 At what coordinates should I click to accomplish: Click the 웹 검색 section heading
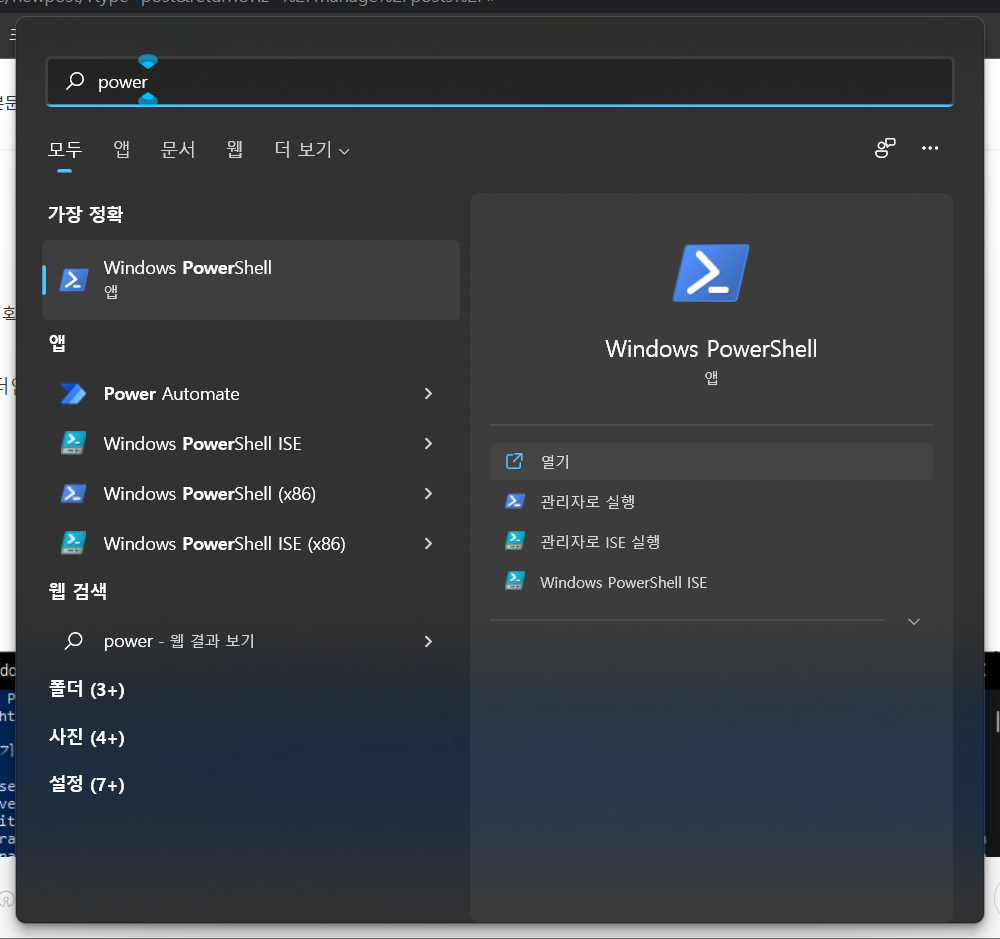(x=78, y=591)
